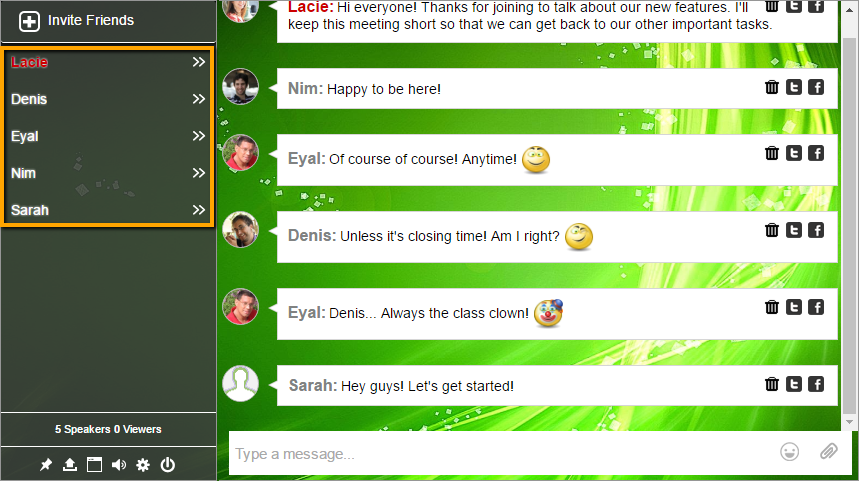This screenshot has height=481, width=859.
Task: Expand options arrows next to Lacie
Action: pos(199,62)
